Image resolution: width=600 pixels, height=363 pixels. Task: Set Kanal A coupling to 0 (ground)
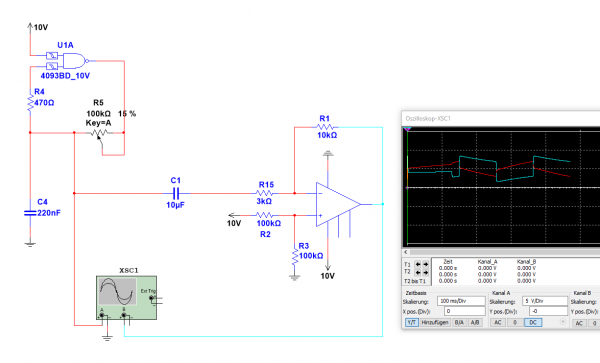515,322
